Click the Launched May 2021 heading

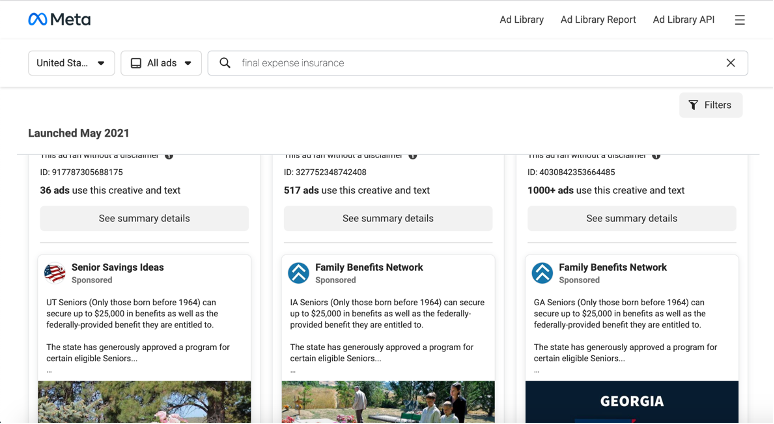coord(78,133)
